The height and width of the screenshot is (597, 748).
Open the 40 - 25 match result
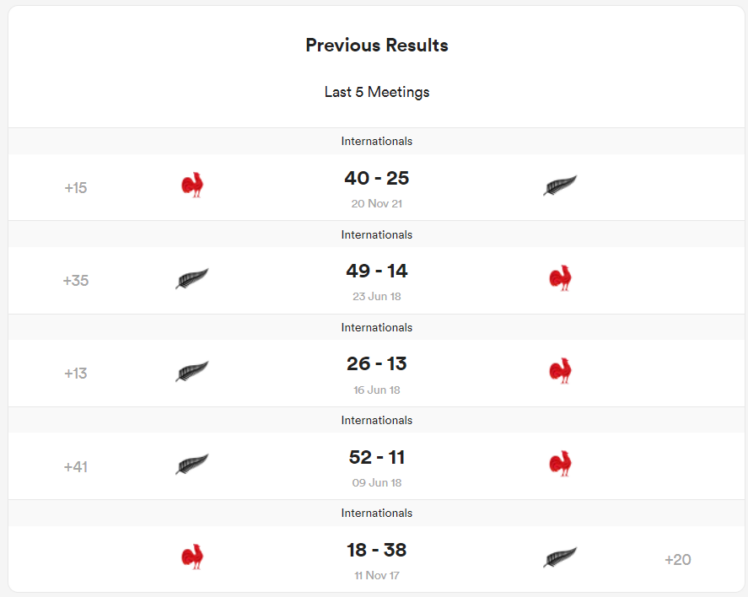377,179
